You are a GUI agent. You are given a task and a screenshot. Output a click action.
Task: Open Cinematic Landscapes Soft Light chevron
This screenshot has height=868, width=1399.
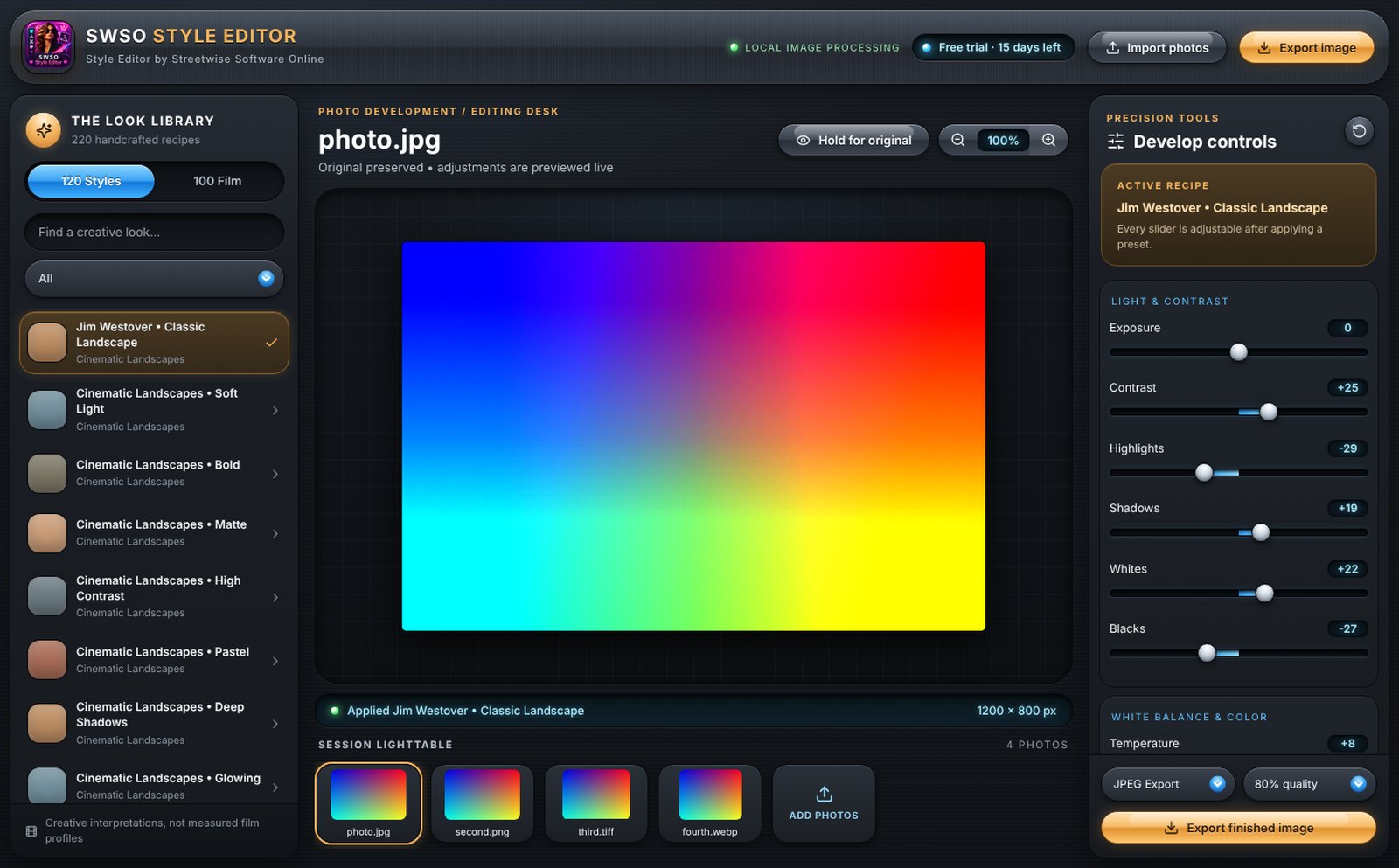click(x=275, y=410)
